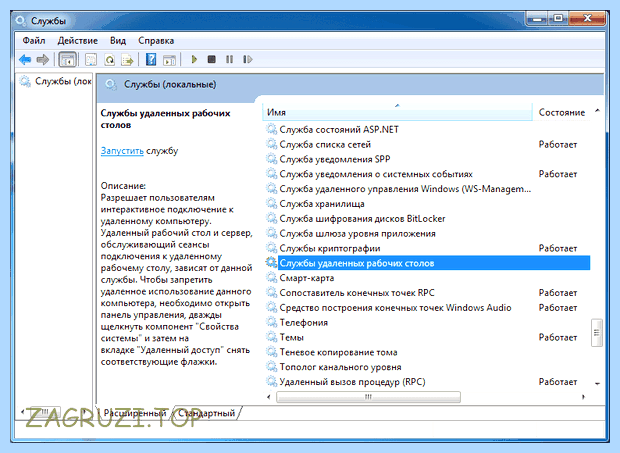
Task: Click Работает status of Службы криптографии
Action: [558, 249]
